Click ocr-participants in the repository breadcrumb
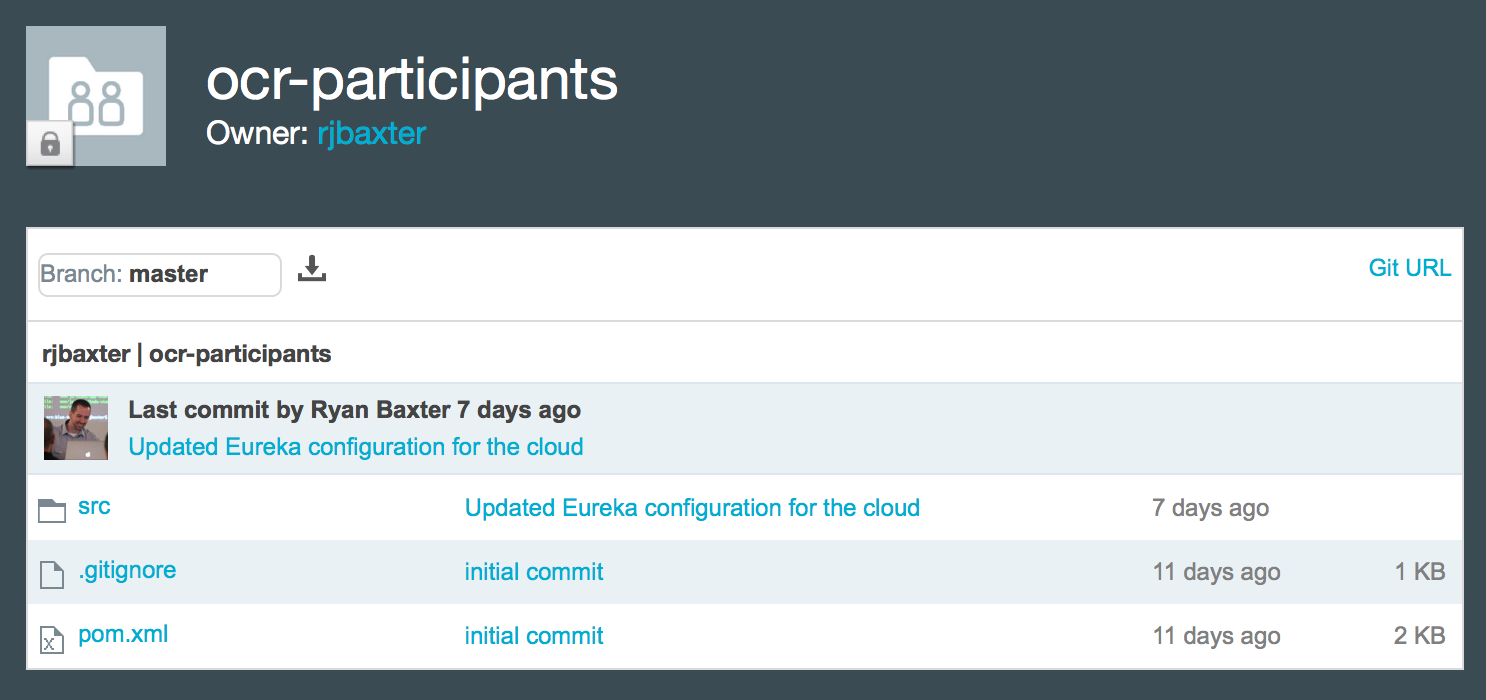This screenshot has width=1486, height=700. (240, 353)
